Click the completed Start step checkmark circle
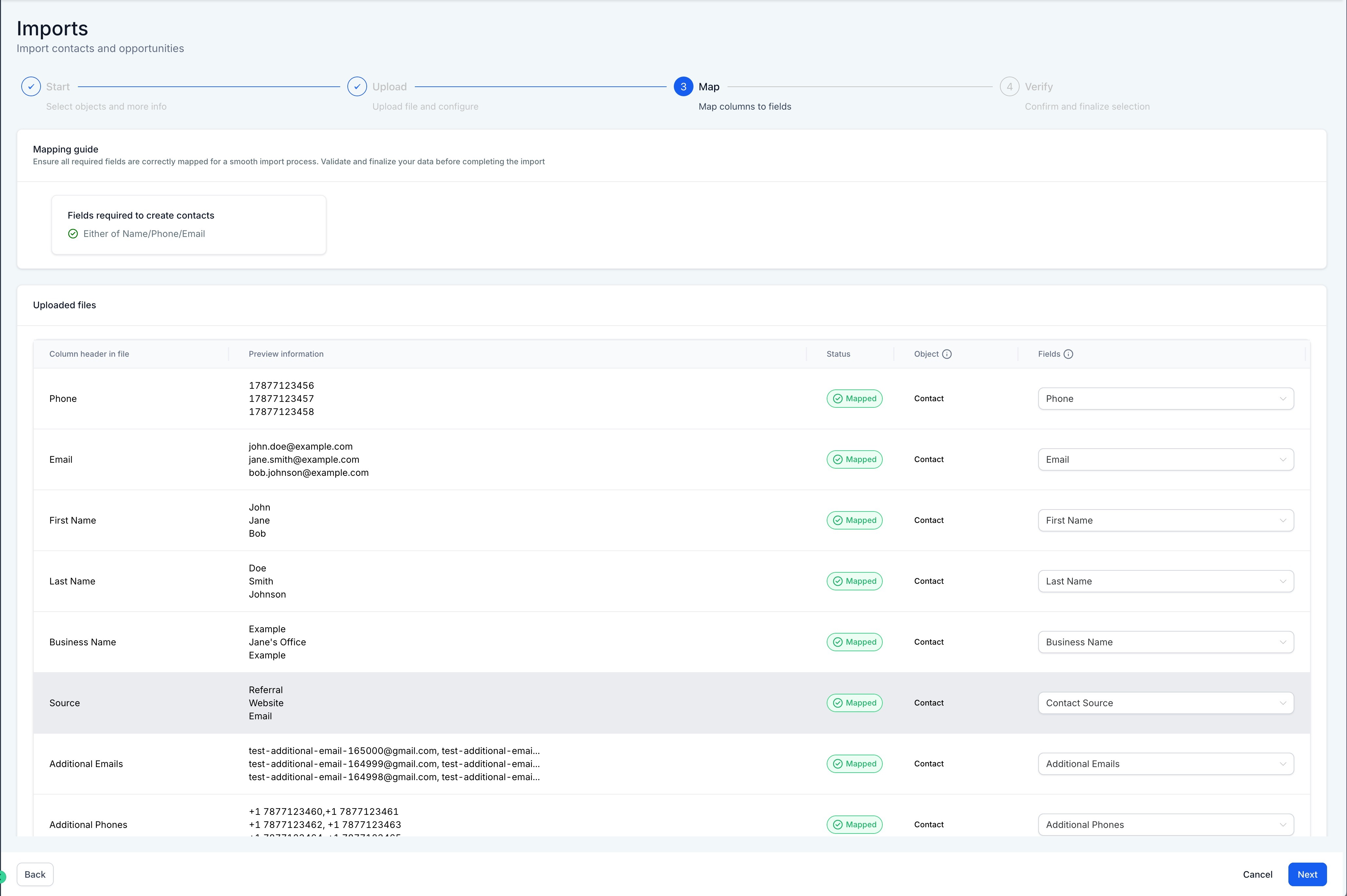 click(31, 87)
